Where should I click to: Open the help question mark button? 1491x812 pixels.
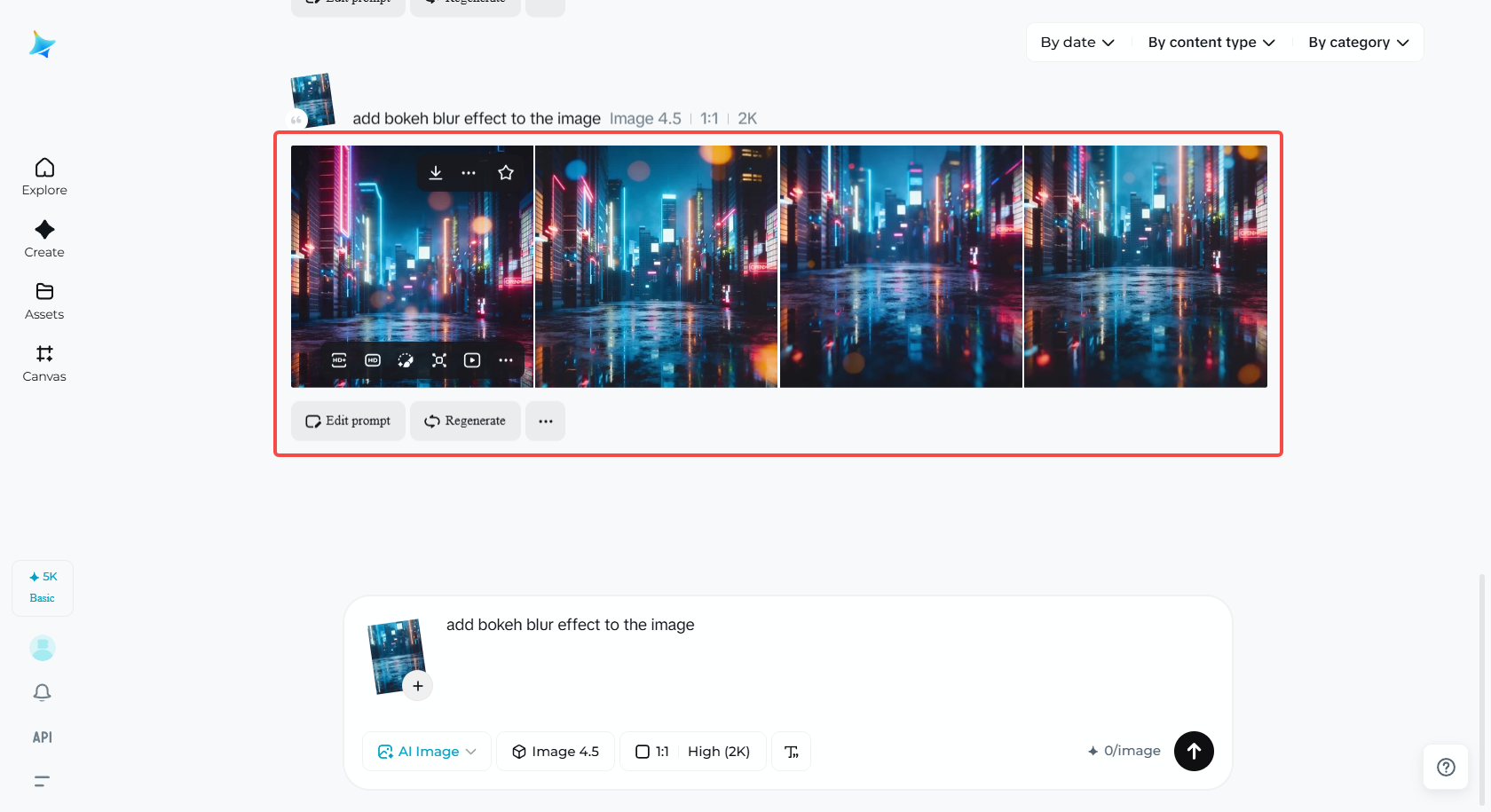1446,767
